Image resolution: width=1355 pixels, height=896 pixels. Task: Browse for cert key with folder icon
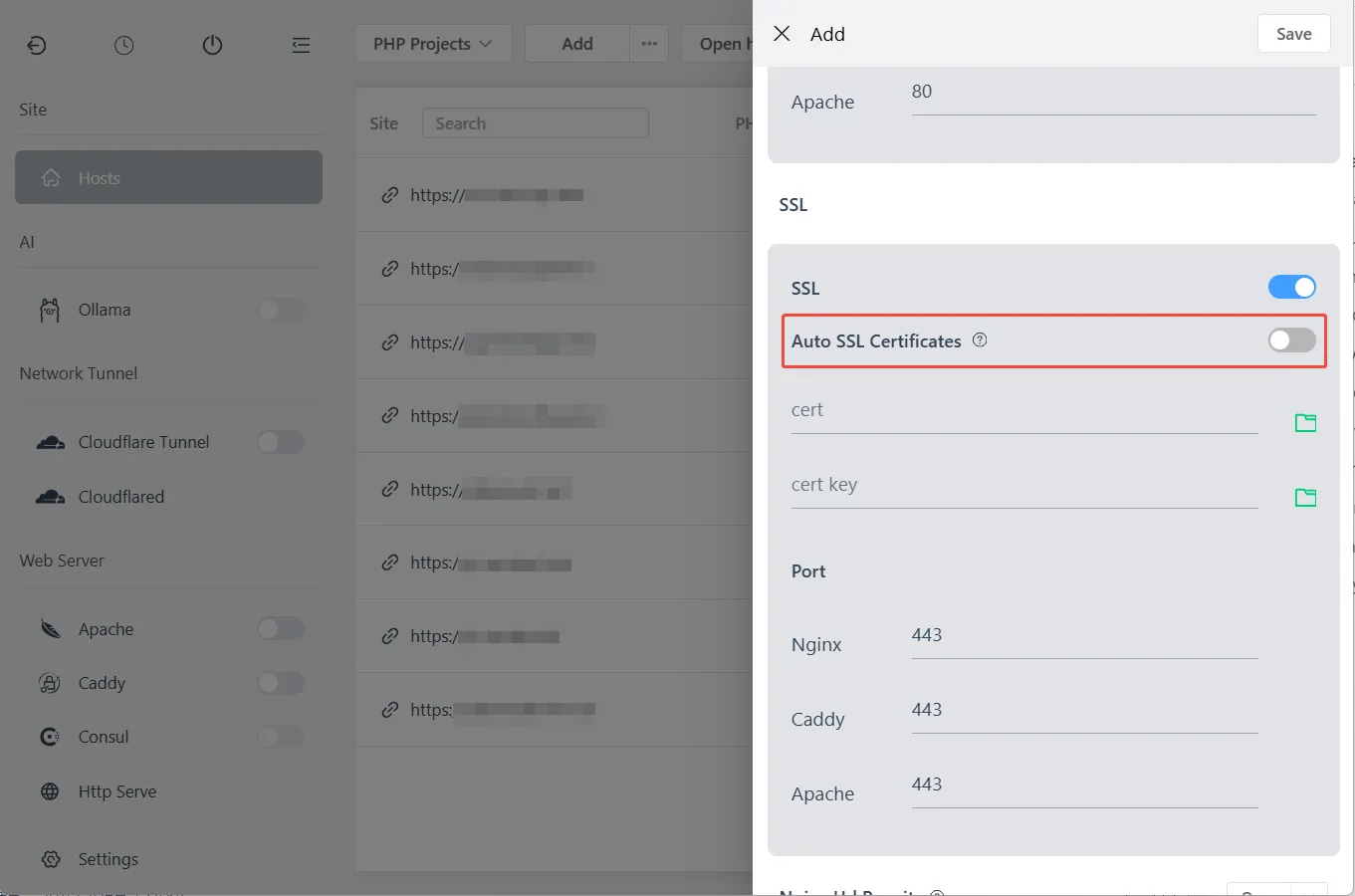tap(1305, 497)
